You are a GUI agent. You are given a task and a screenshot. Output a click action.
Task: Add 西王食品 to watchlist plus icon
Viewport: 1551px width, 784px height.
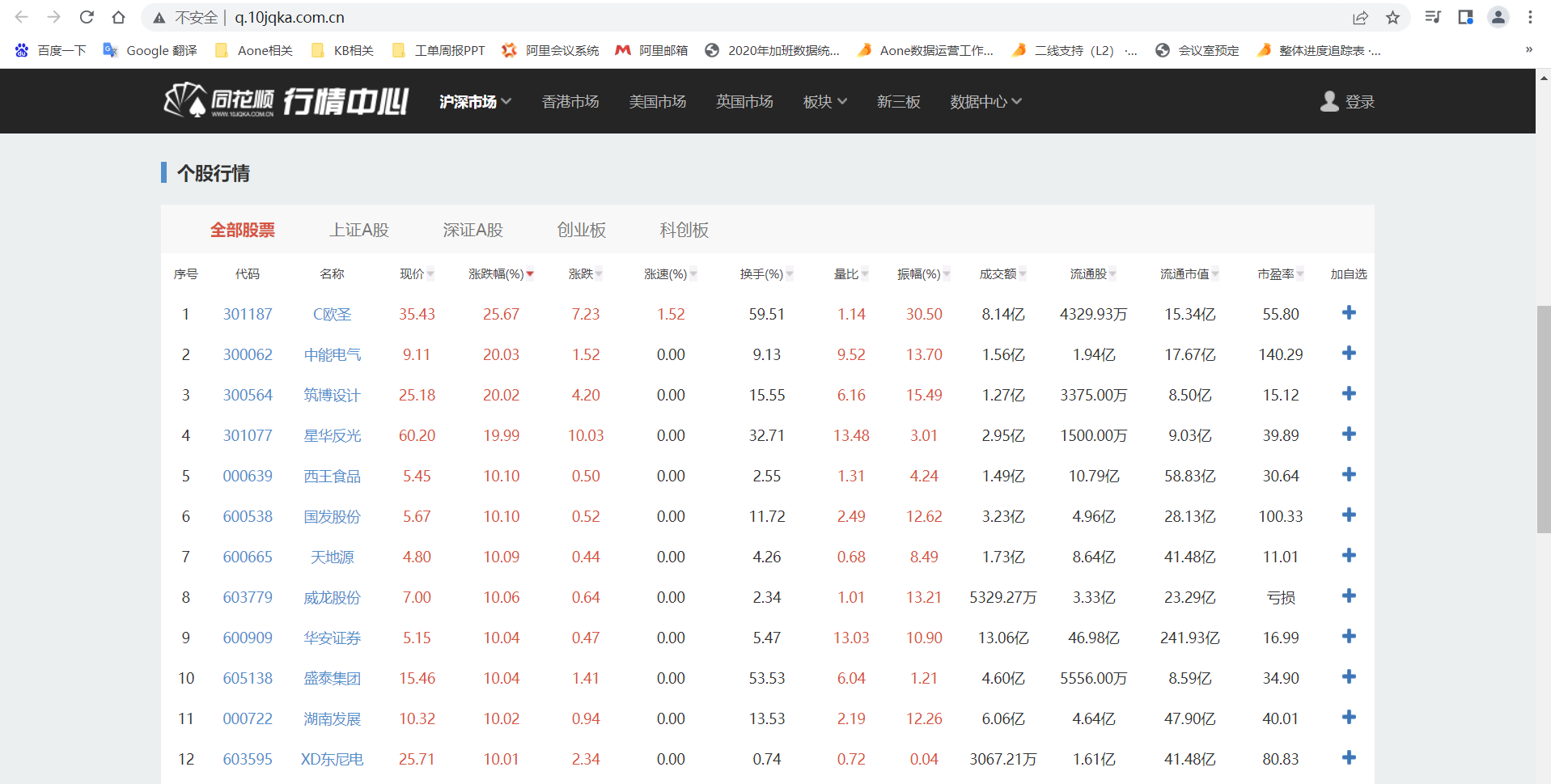[1348, 475]
